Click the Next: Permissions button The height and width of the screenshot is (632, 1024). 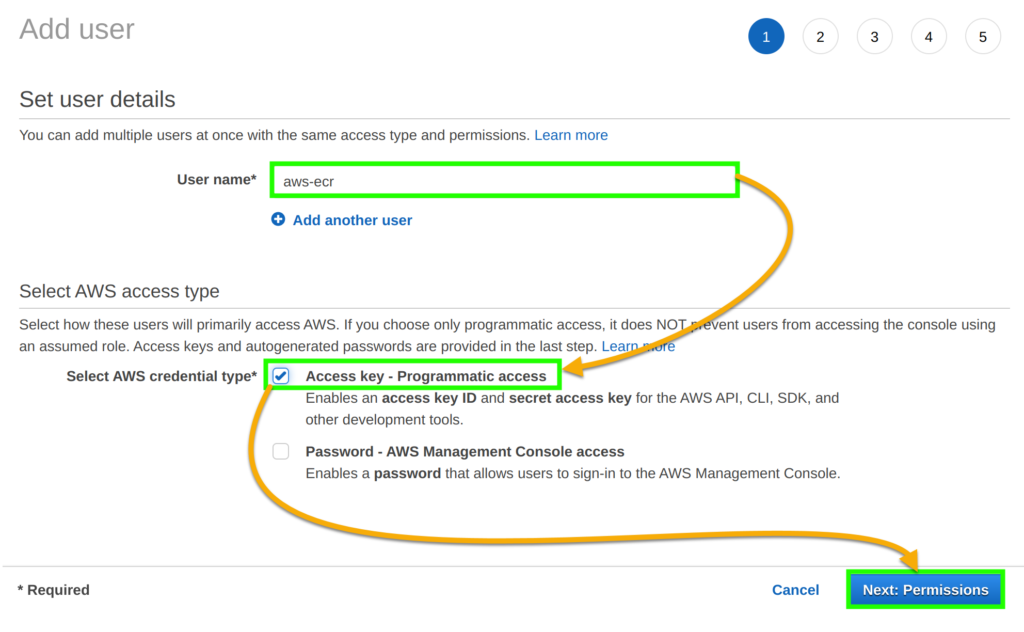[x=924, y=589]
